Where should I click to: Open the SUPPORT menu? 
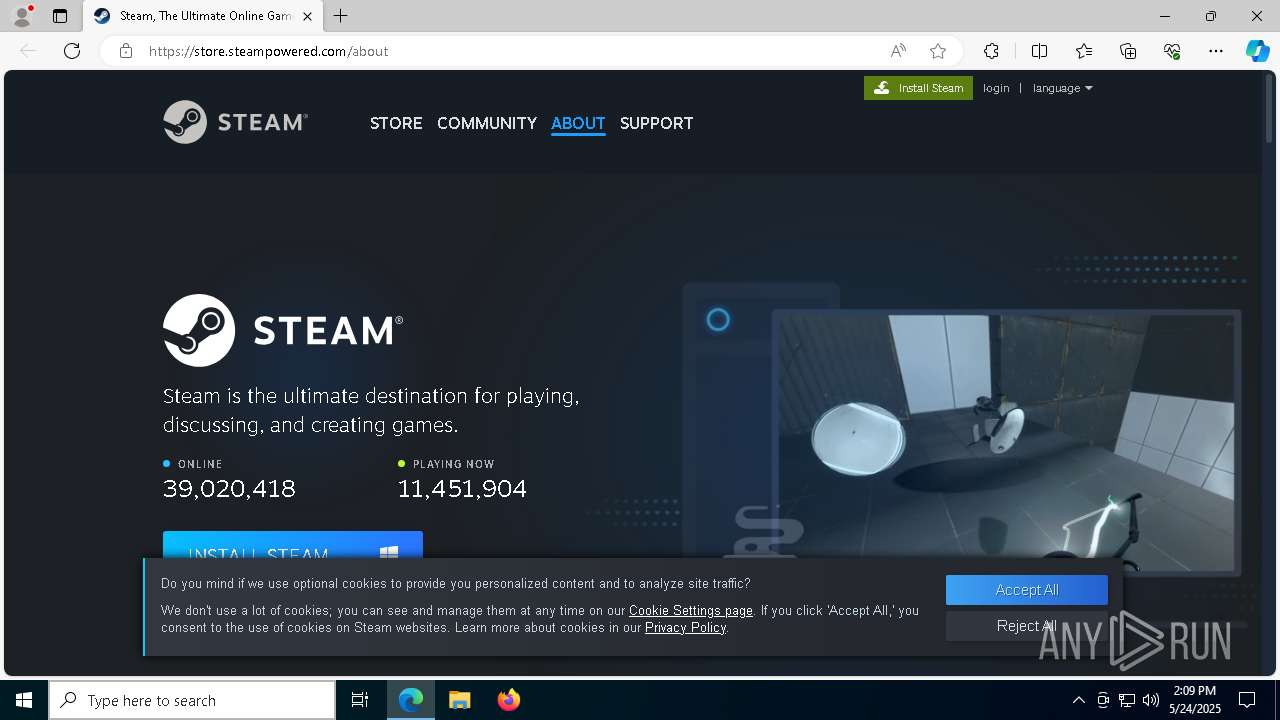pos(656,123)
